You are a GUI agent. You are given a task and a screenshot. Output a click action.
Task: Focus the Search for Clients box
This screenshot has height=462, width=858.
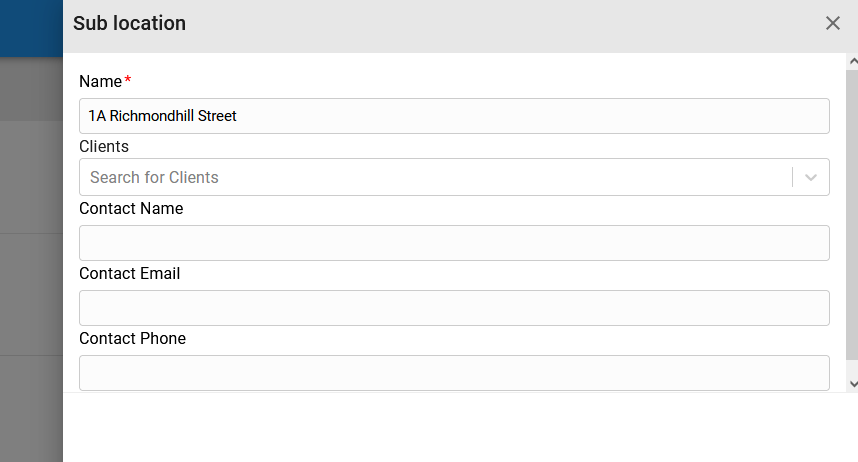(436, 177)
